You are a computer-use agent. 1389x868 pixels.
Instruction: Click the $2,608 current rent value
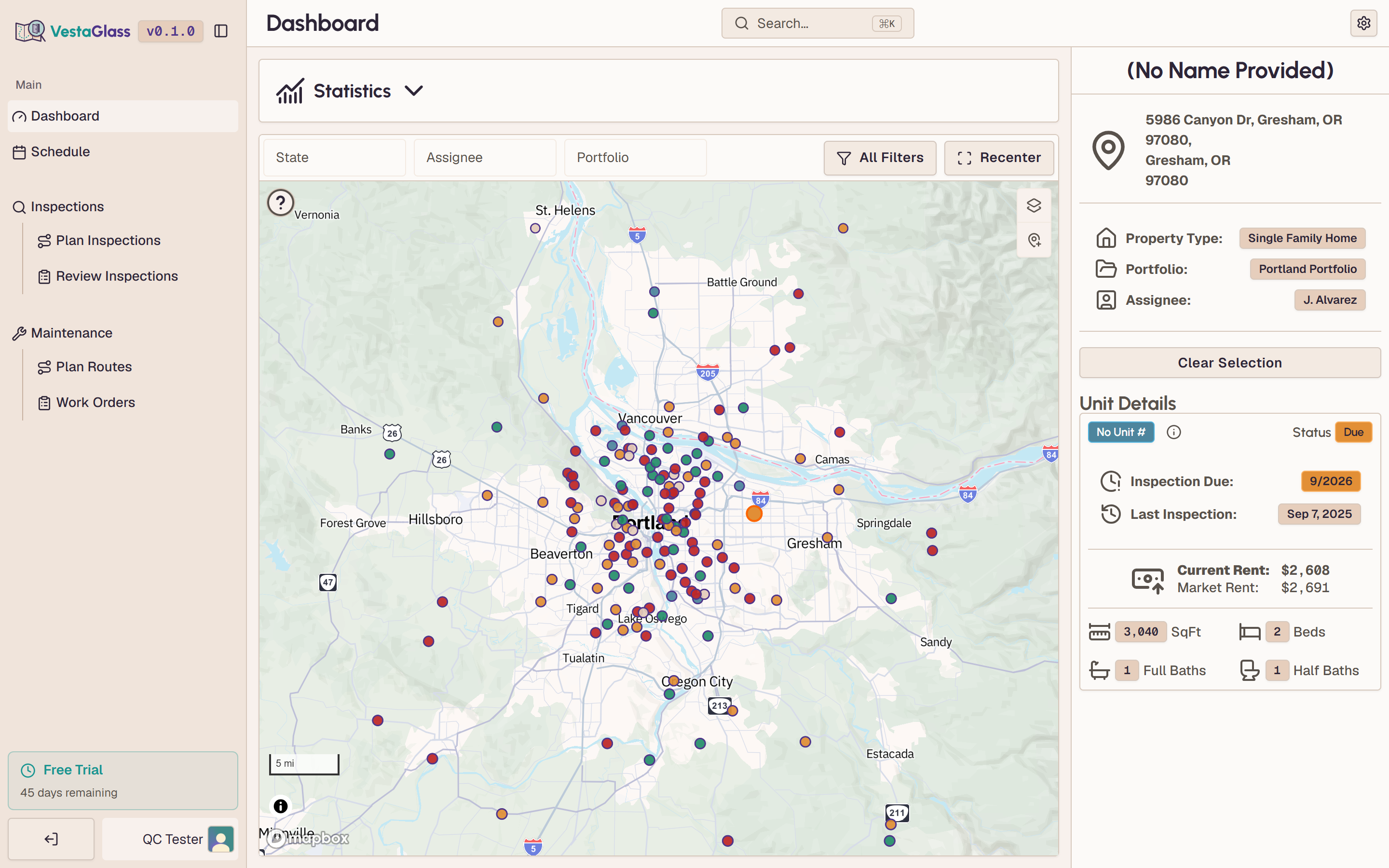click(x=1305, y=570)
